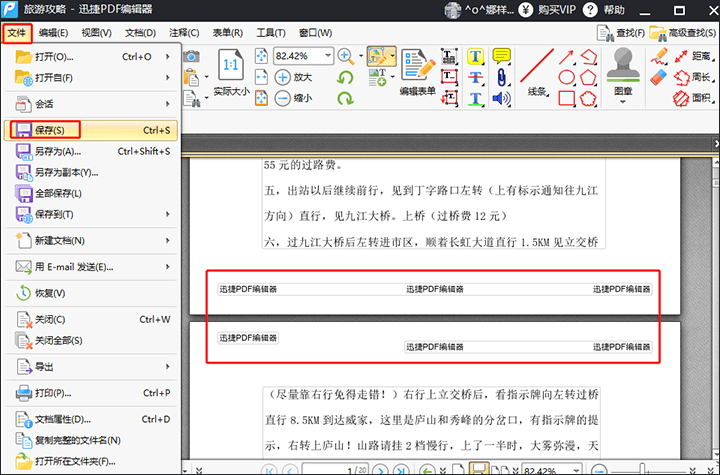Click the 高级查找(S) advanced search button
The image size is (720, 475).
[x=683, y=33]
